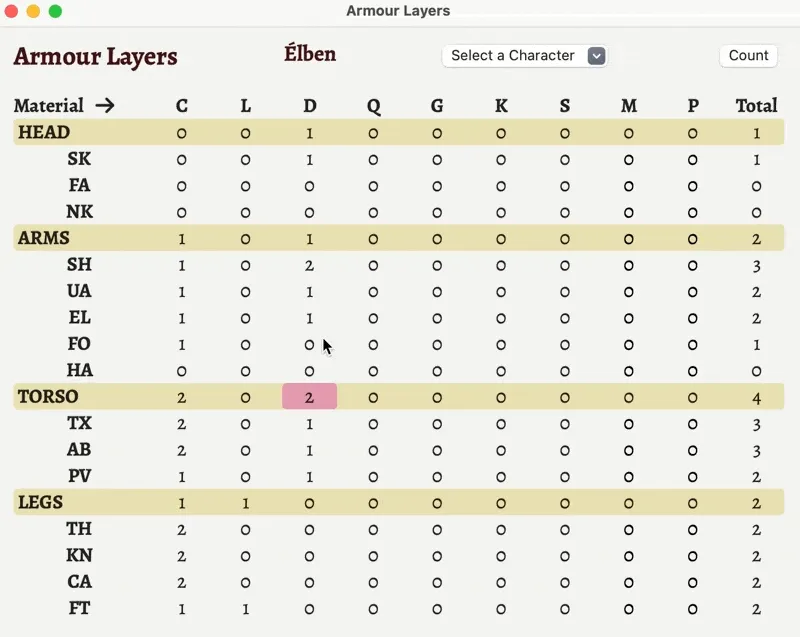This screenshot has width=800, height=637.
Task: Click the Armour Layers heading
Action: pyautogui.click(x=95, y=57)
